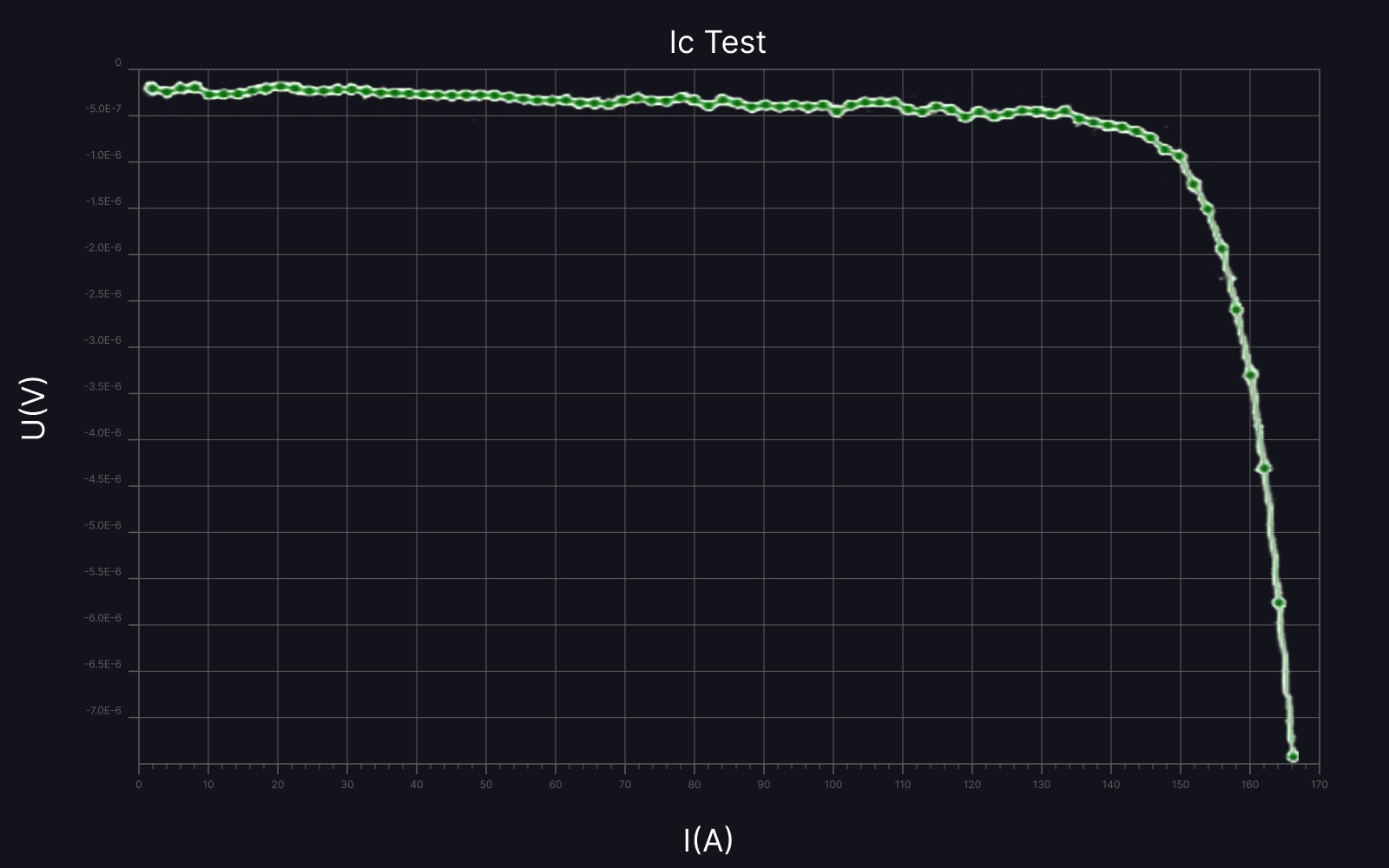This screenshot has height=868, width=1389.
Task: Click the final data point at curve's bottom end
Action: tap(1292, 756)
